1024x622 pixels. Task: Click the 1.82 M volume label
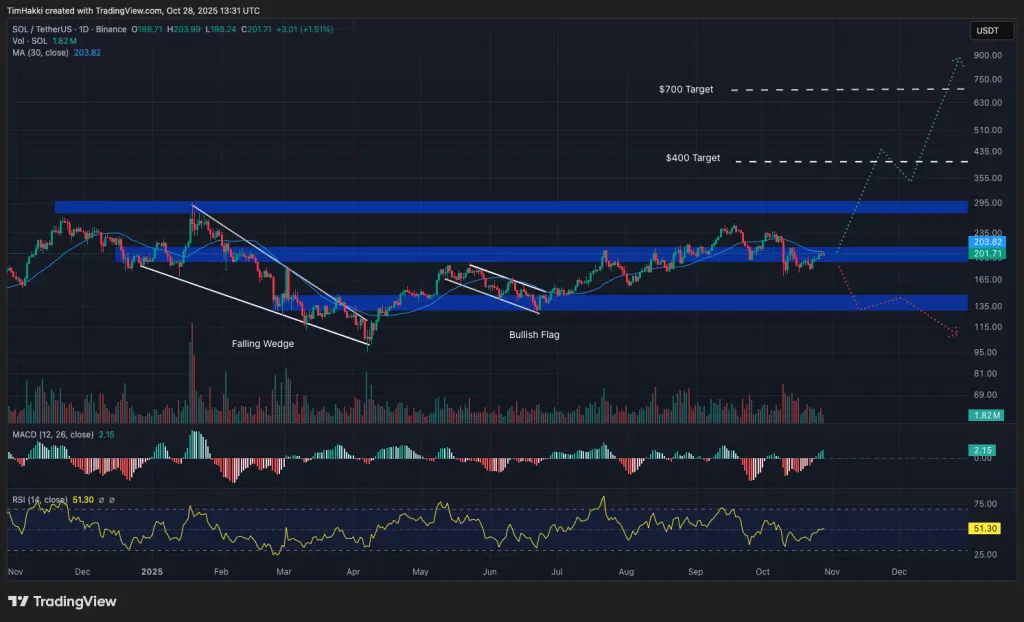pyautogui.click(x=987, y=415)
